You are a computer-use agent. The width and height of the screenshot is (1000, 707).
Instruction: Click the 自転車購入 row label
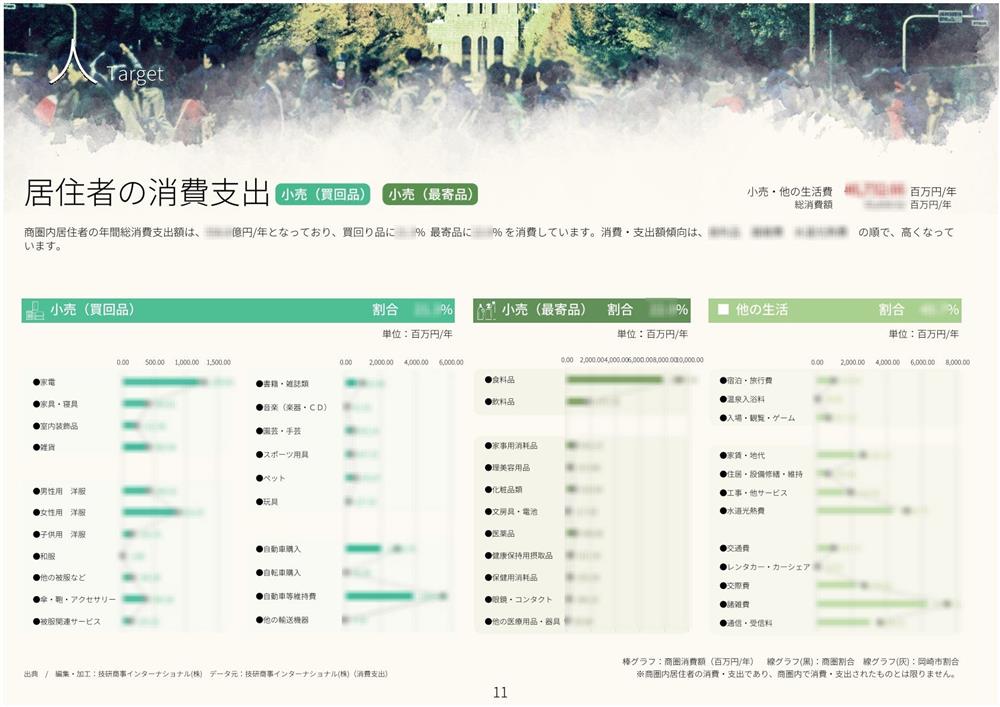coord(279,572)
